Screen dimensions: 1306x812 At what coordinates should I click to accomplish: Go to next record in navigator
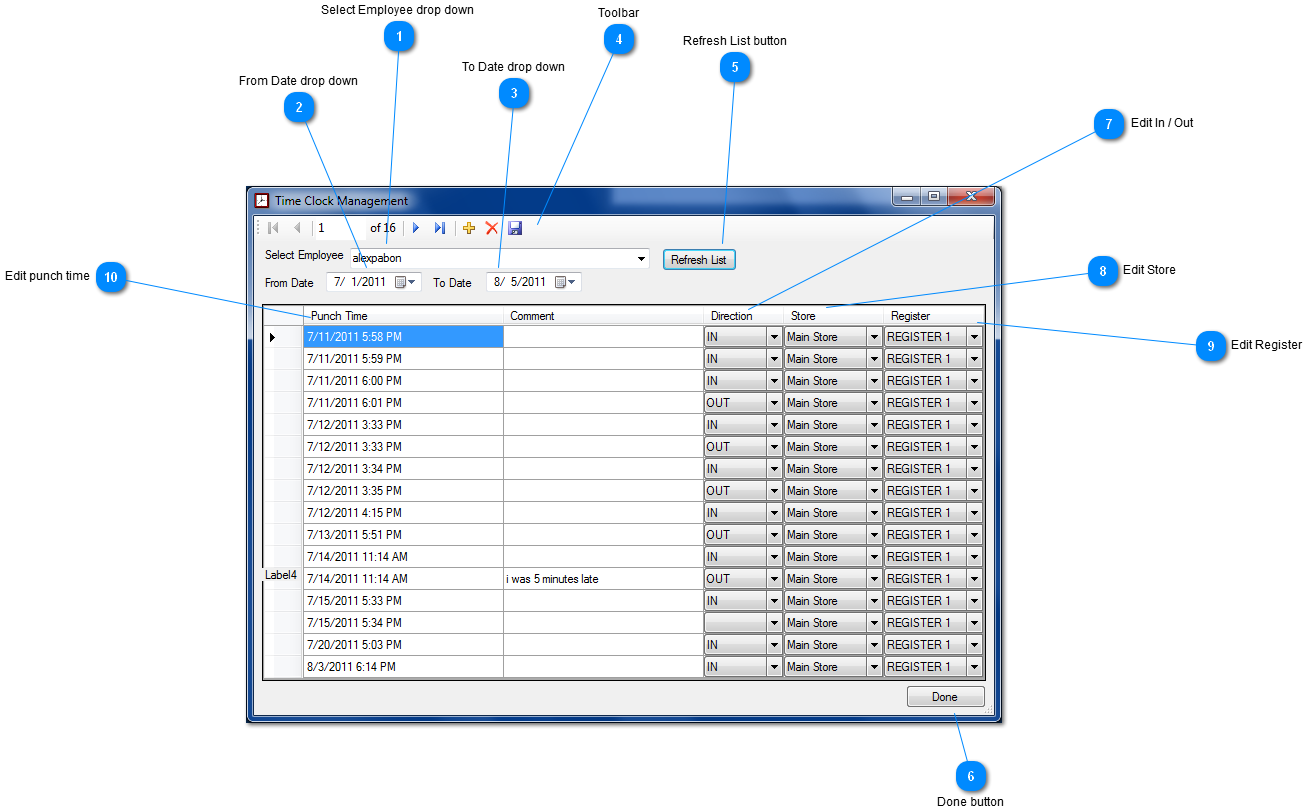tap(416, 228)
